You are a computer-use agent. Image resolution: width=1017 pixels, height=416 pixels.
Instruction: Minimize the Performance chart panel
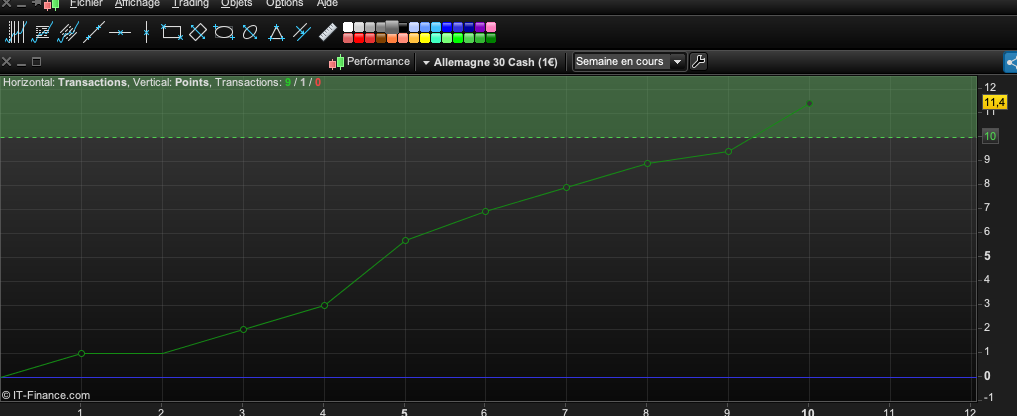pos(21,62)
